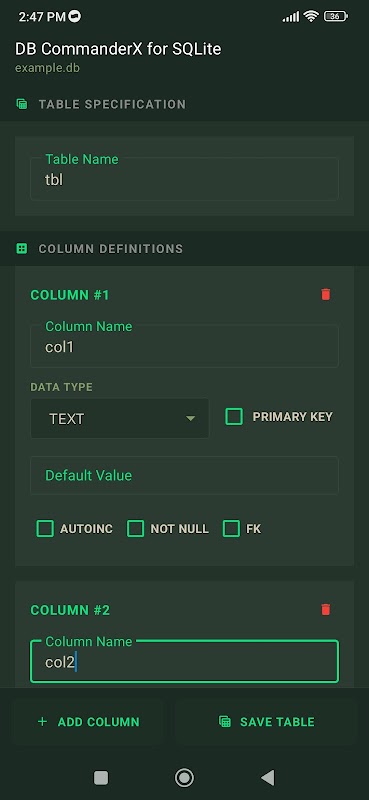Delete Column #1 with red trash icon
369x800 pixels.
pyautogui.click(x=326, y=294)
